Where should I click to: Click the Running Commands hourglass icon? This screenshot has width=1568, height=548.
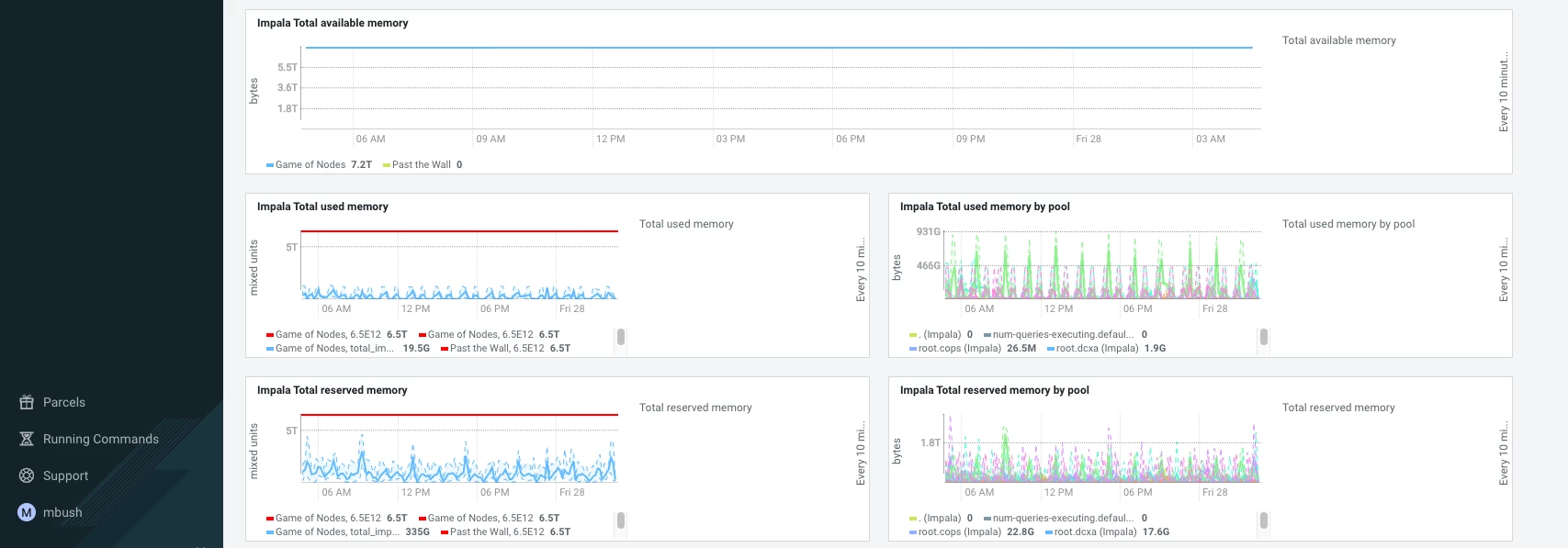click(x=27, y=439)
